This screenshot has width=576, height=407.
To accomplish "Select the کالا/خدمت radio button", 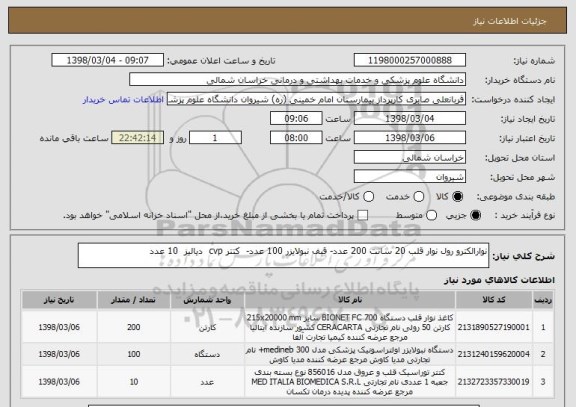I will pos(368,197).
